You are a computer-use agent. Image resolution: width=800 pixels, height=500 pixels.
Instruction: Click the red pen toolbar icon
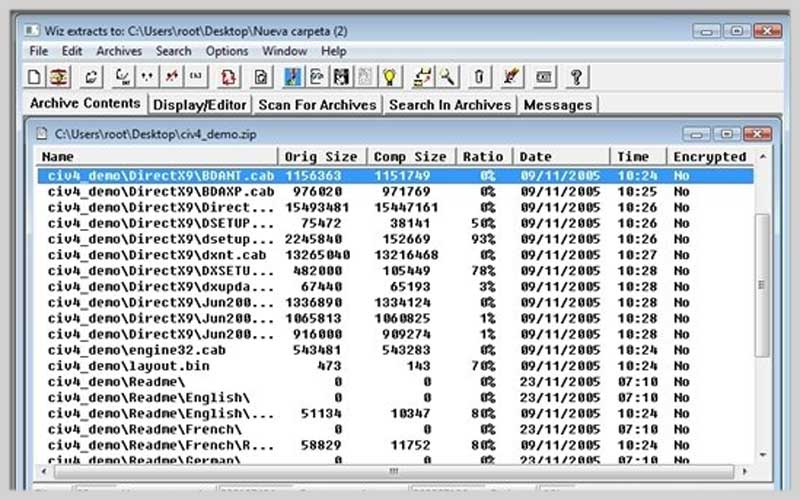pos(511,77)
